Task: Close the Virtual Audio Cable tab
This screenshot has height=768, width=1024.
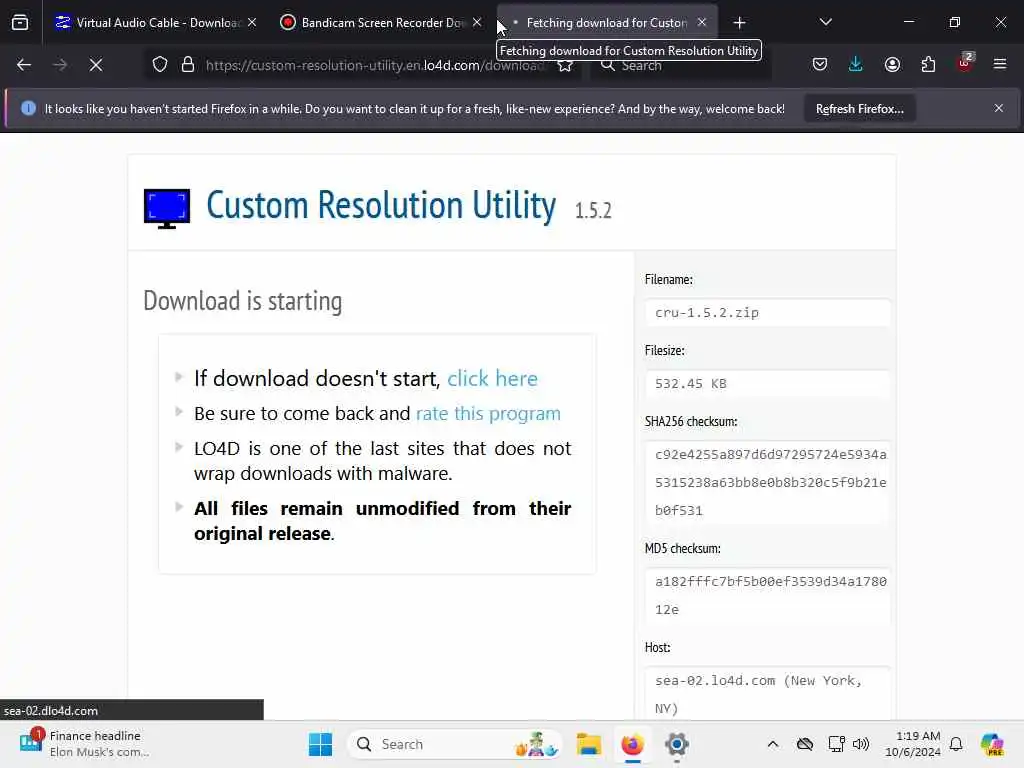Action: click(x=252, y=23)
